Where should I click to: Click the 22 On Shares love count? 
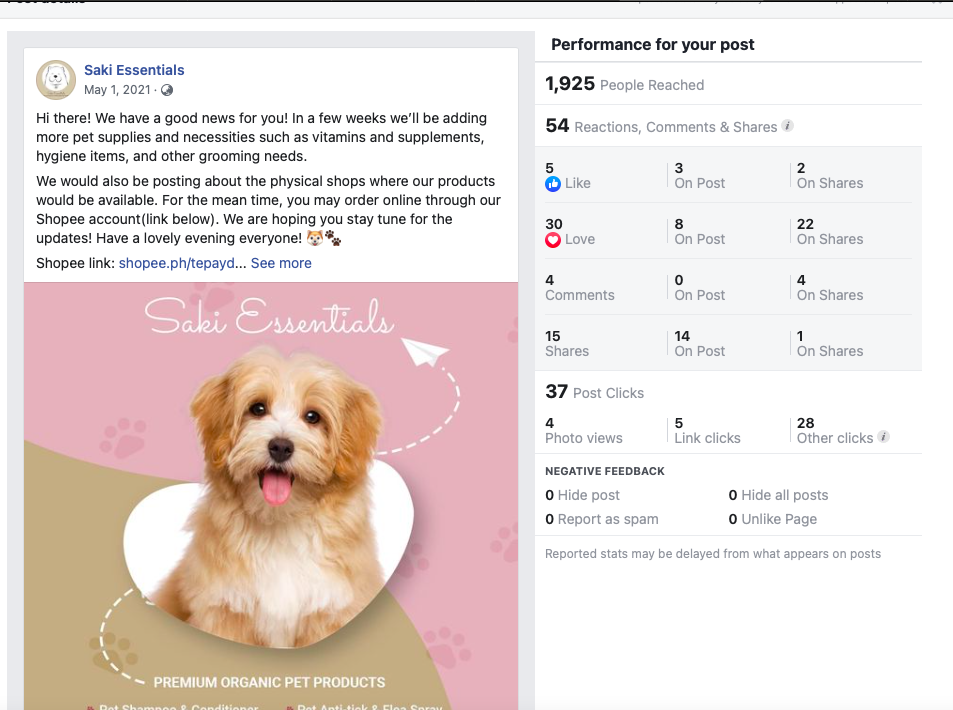[830, 232]
